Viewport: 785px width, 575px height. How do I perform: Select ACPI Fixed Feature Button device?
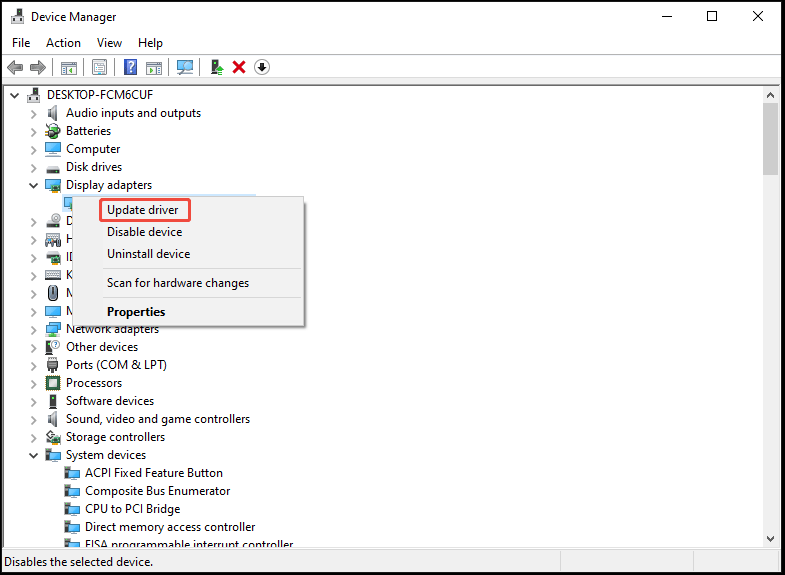154,473
